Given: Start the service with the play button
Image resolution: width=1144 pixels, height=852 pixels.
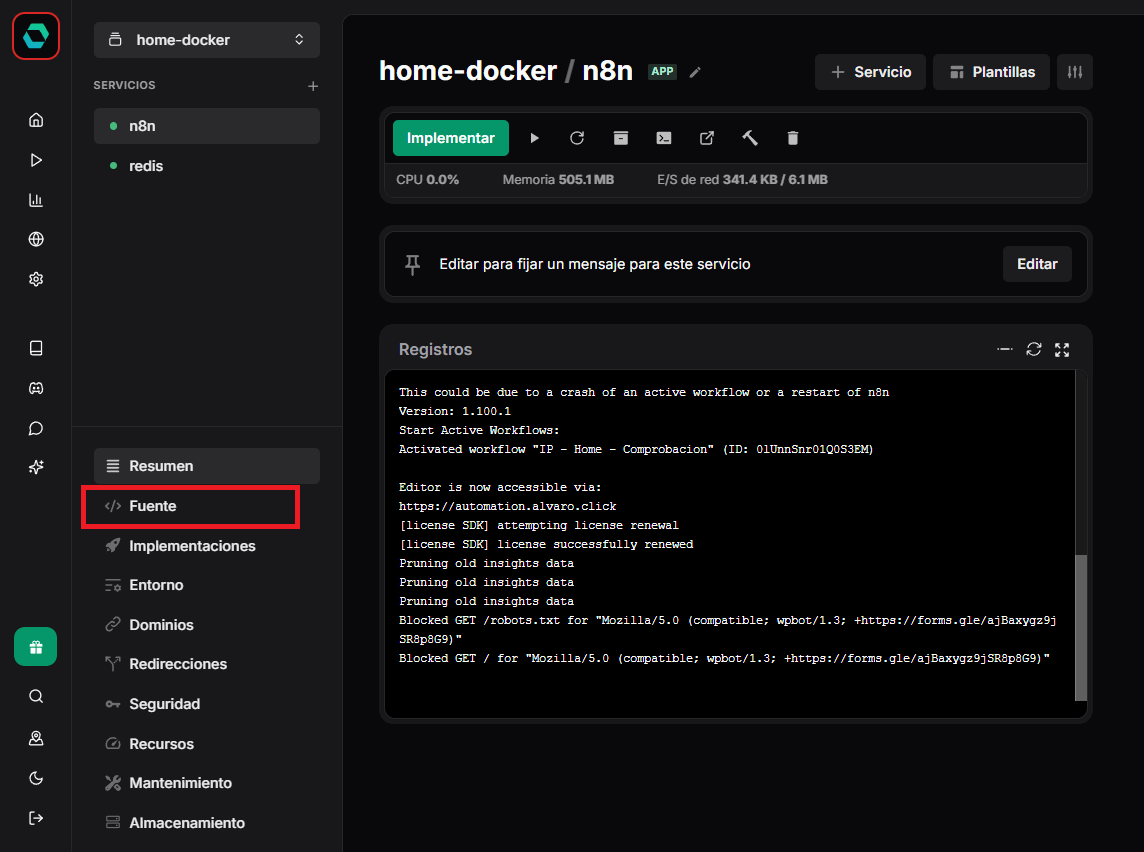Looking at the screenshot, I should click(x=534, y=138).
